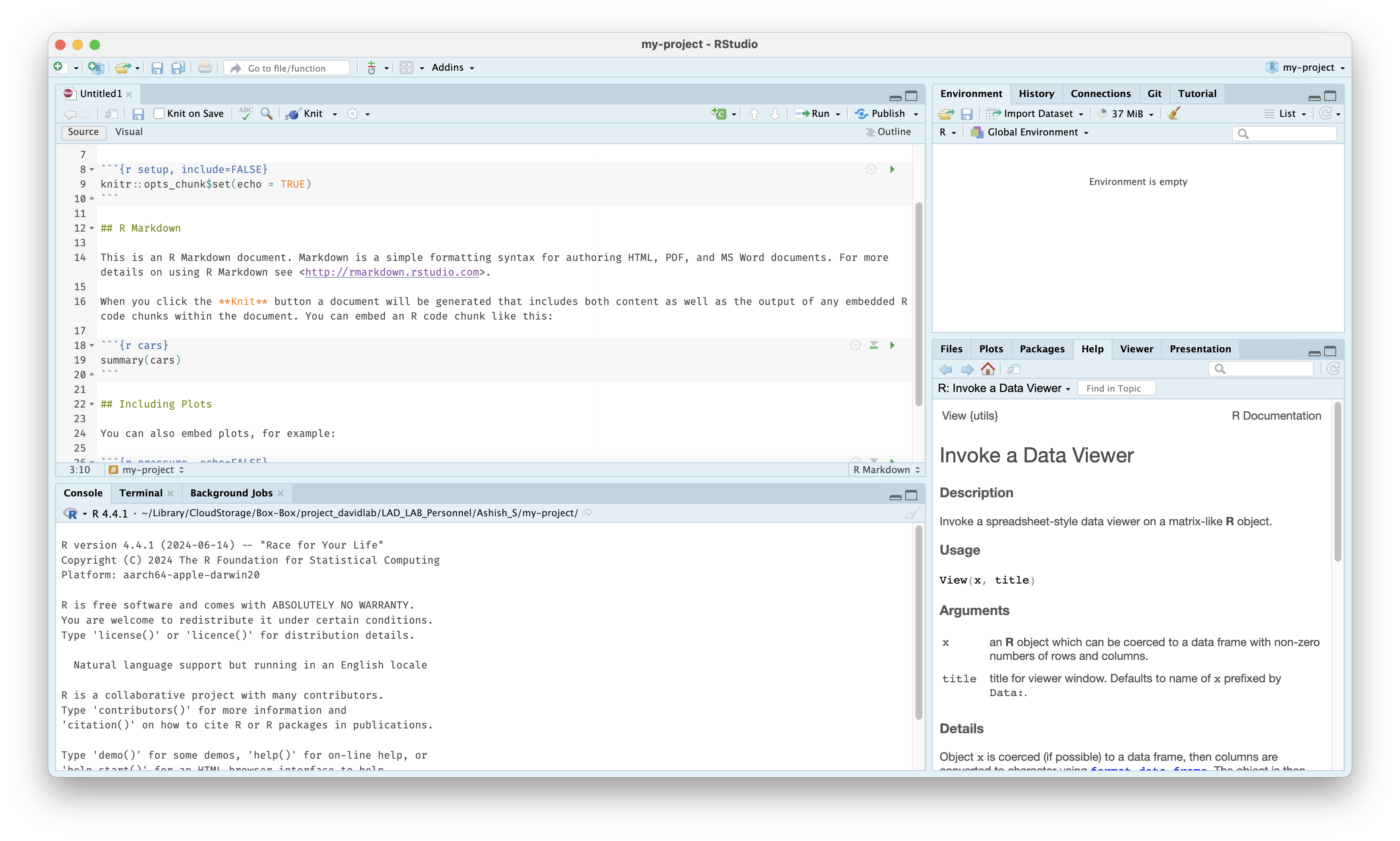Open the Knit format dropdown
Viewport: 1400px width, 841px height.
[x=334, y=113]
